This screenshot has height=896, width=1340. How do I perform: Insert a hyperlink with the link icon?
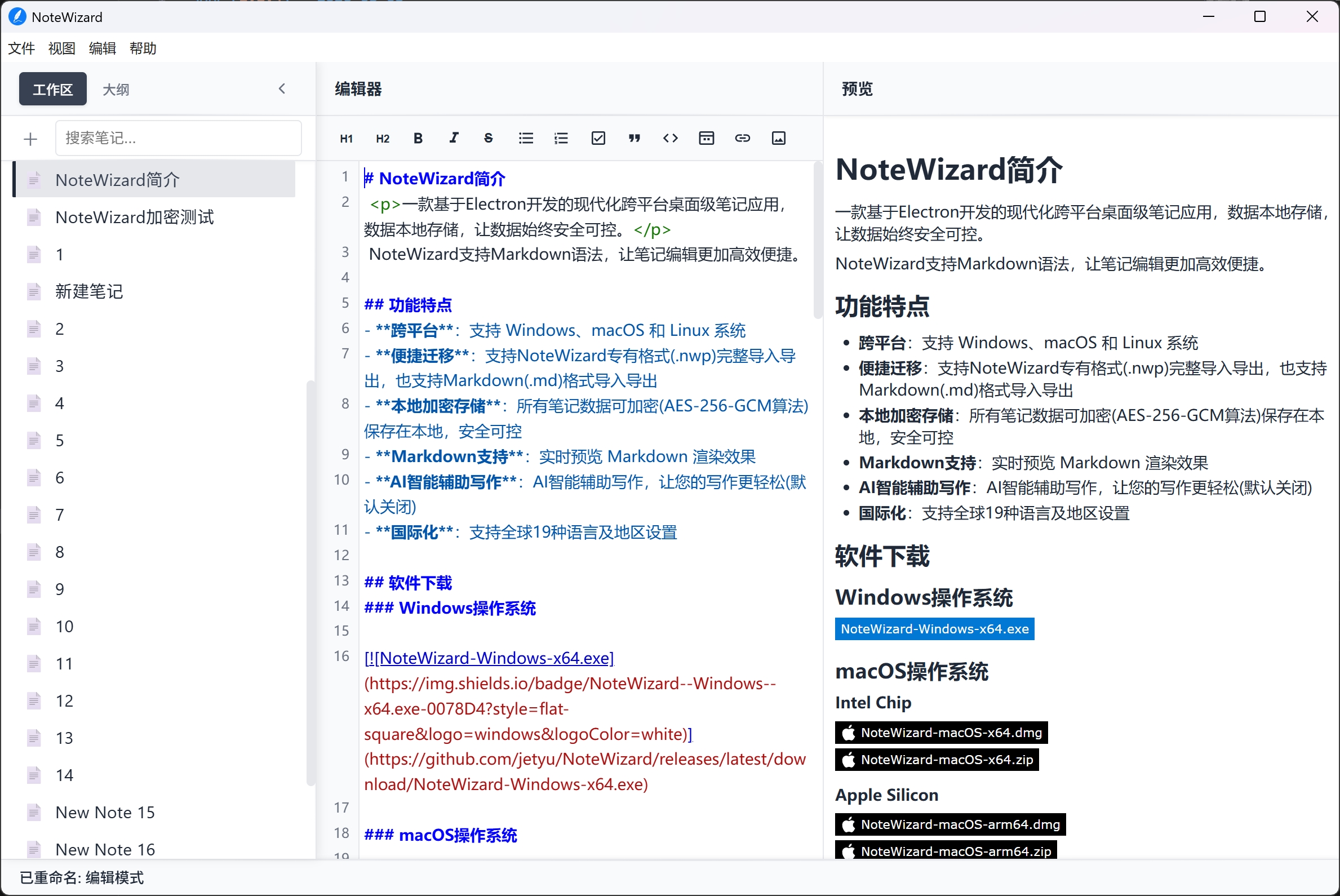click(x=742, y=138)
